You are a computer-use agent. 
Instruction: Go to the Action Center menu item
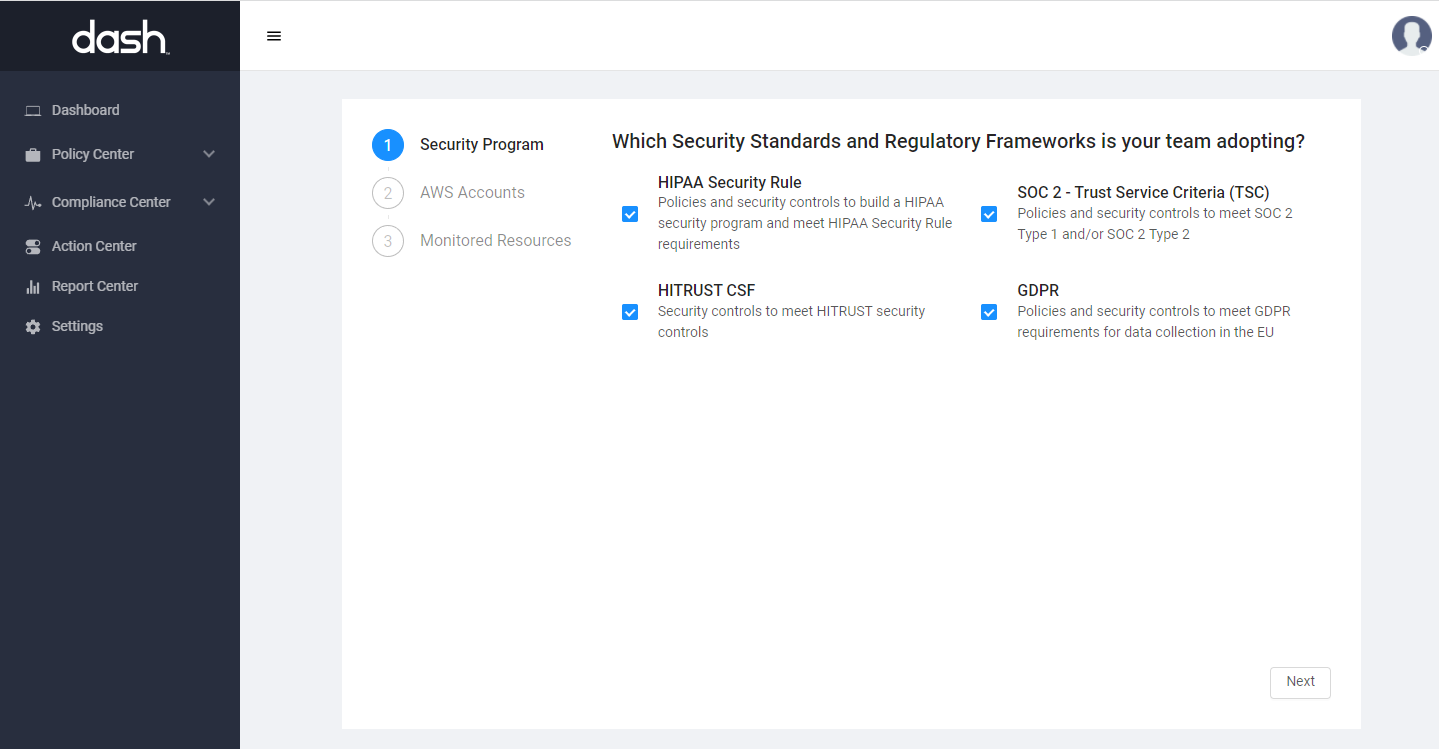click(94, 246)
